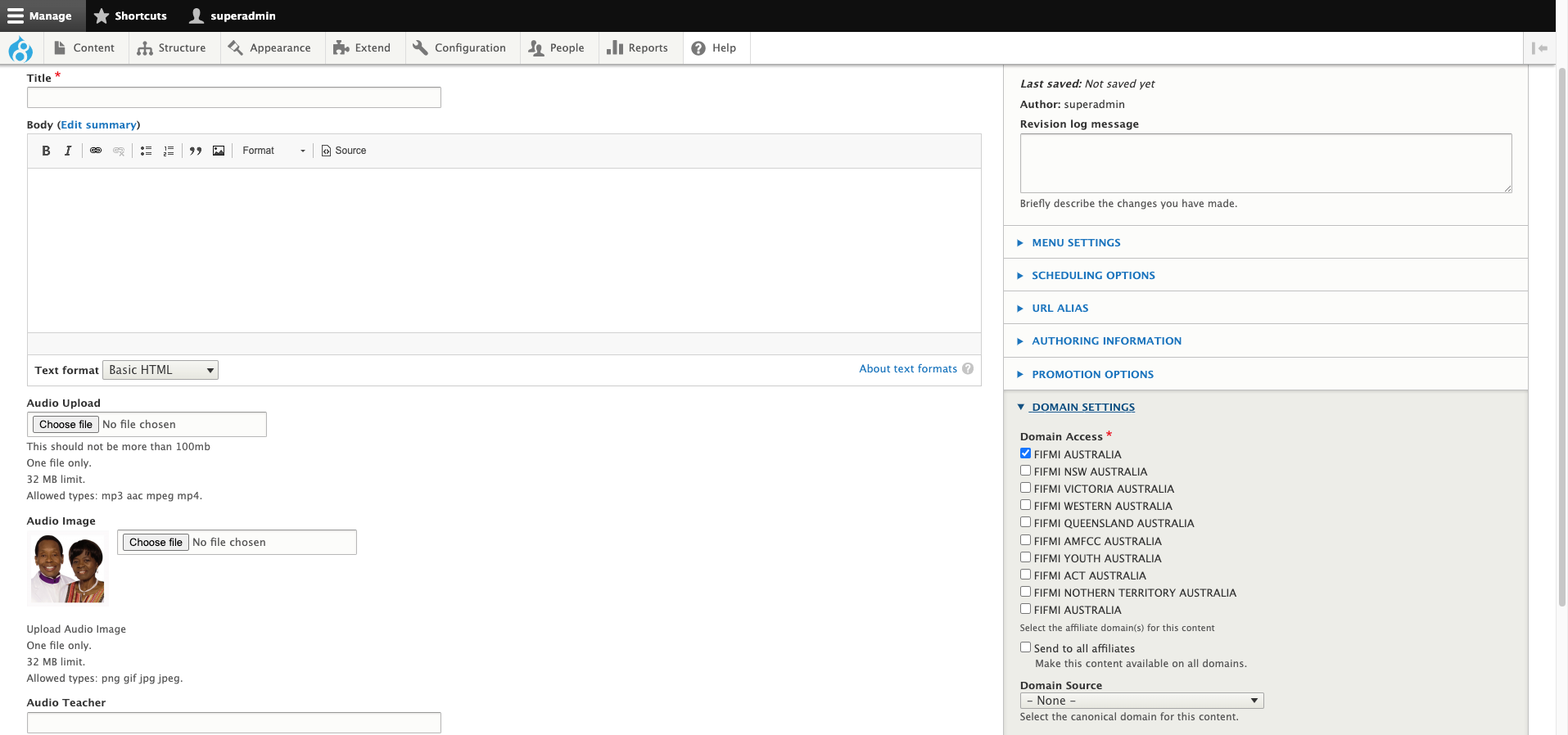This screenshot has width=1568, height=735.
Task: Open the Configuration admin menu
Action: pyautogui.click(x=459, y=48)
